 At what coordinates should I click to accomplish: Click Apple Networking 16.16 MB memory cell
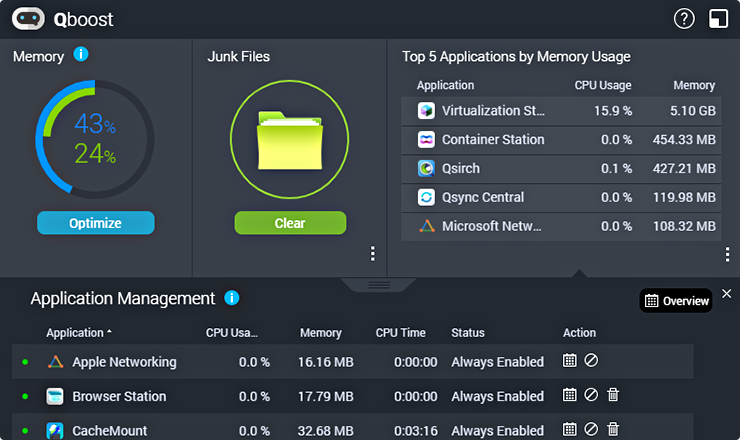click(326, 362)
